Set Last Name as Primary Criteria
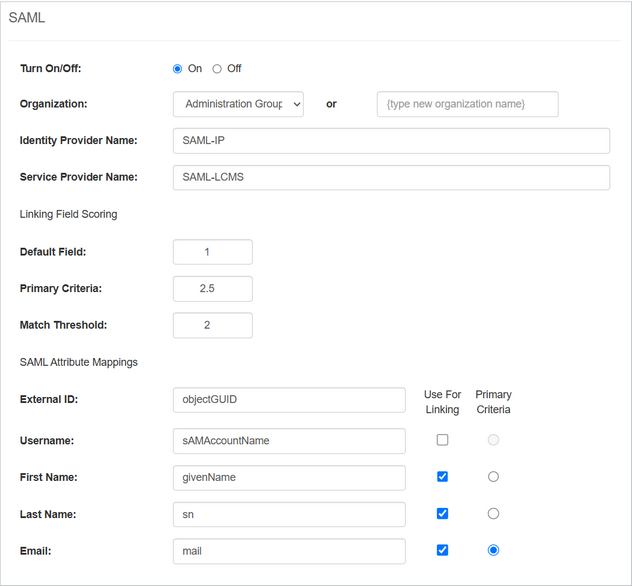This screenshot has height=586, width=632. [493, 513]
